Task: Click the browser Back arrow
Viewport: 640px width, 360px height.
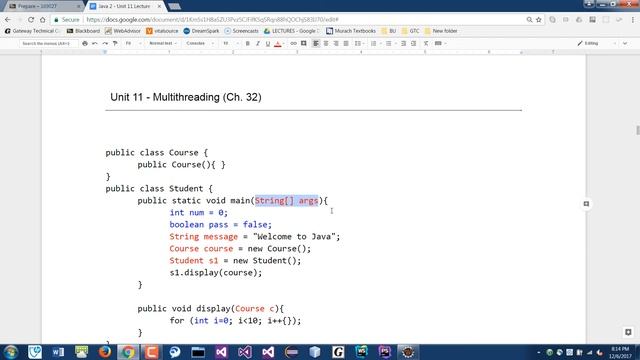Action: pyautogui.click(x=8, y=20)
